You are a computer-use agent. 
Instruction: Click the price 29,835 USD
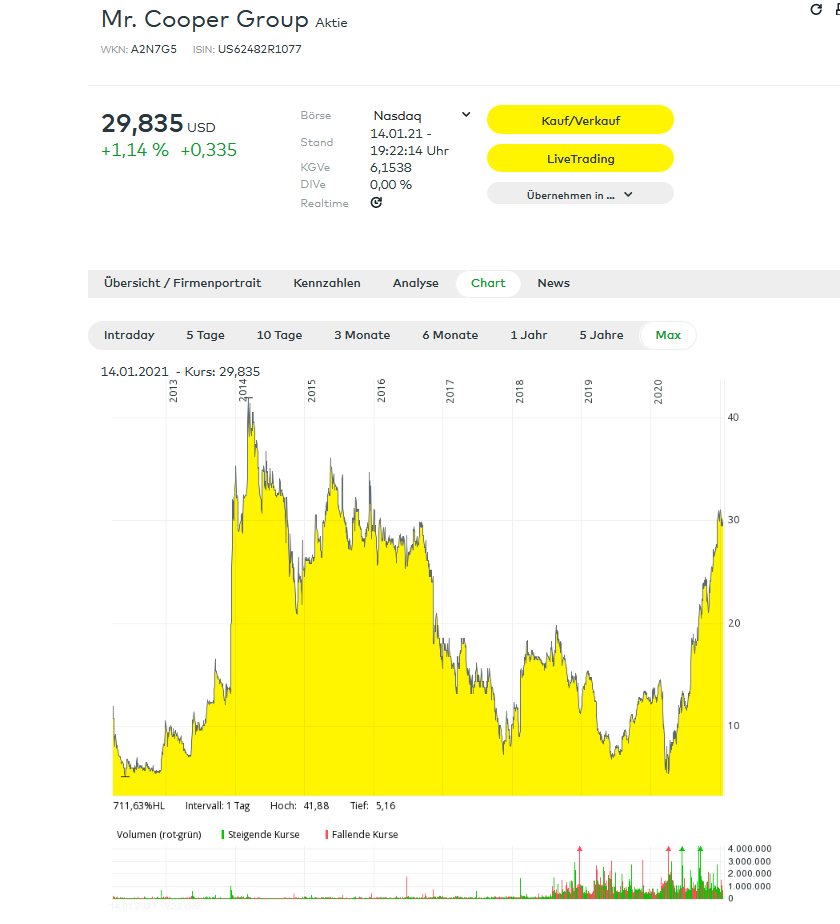pos(159,124)
